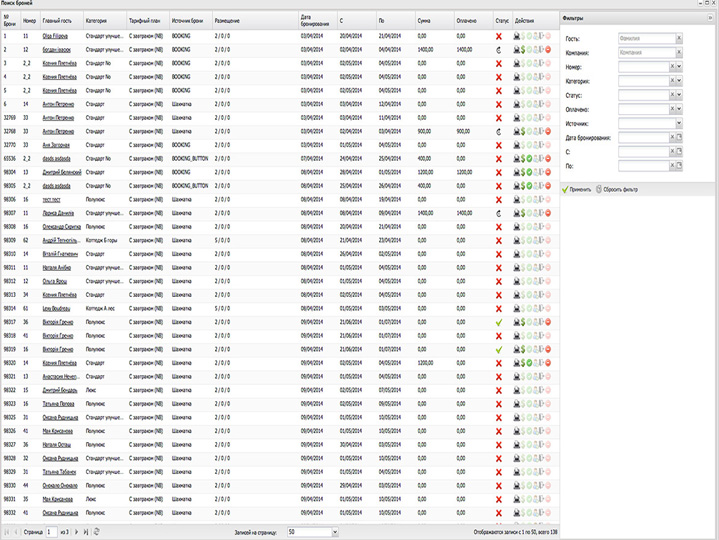
Task: Click the green dollar icon for Богдан Иванов
Action: 525,48
